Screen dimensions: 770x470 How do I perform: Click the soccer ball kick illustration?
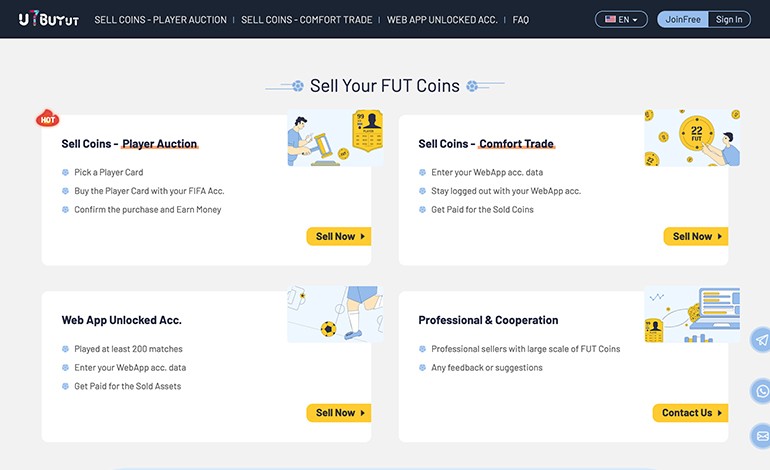pos(335,314)
